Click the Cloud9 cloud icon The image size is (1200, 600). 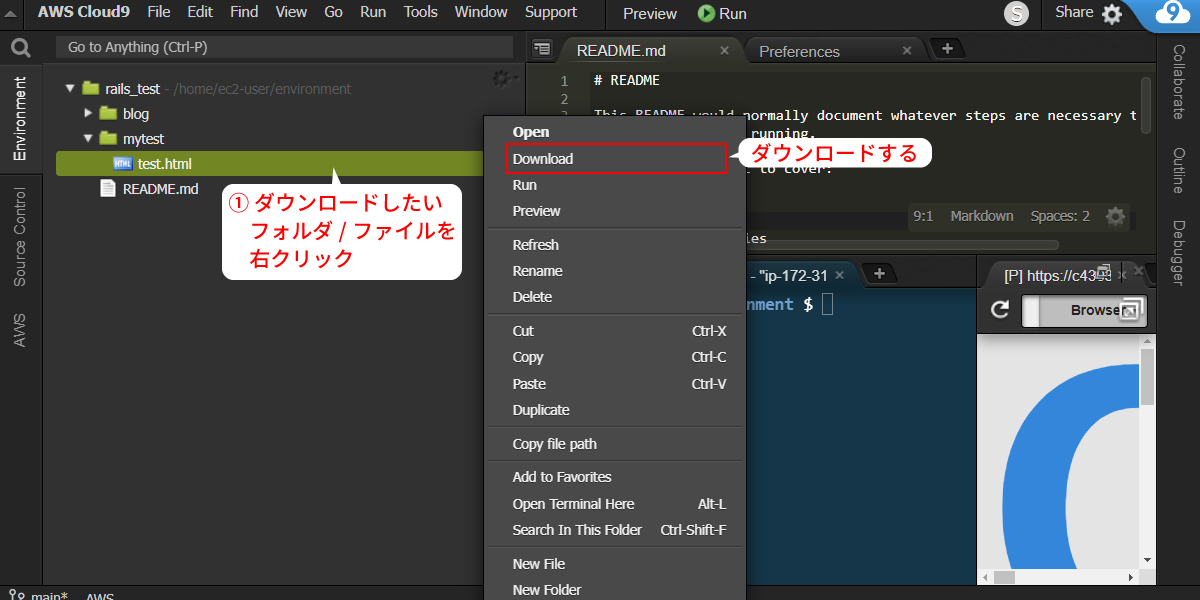click(1171, 13)
